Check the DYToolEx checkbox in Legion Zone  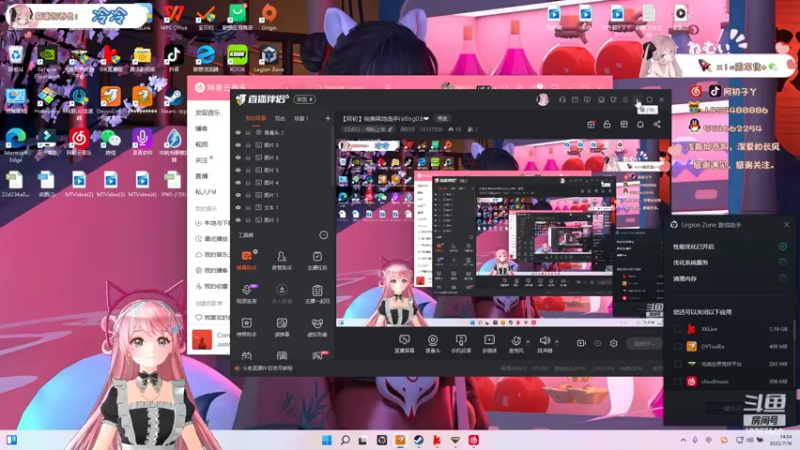[678, 346]
